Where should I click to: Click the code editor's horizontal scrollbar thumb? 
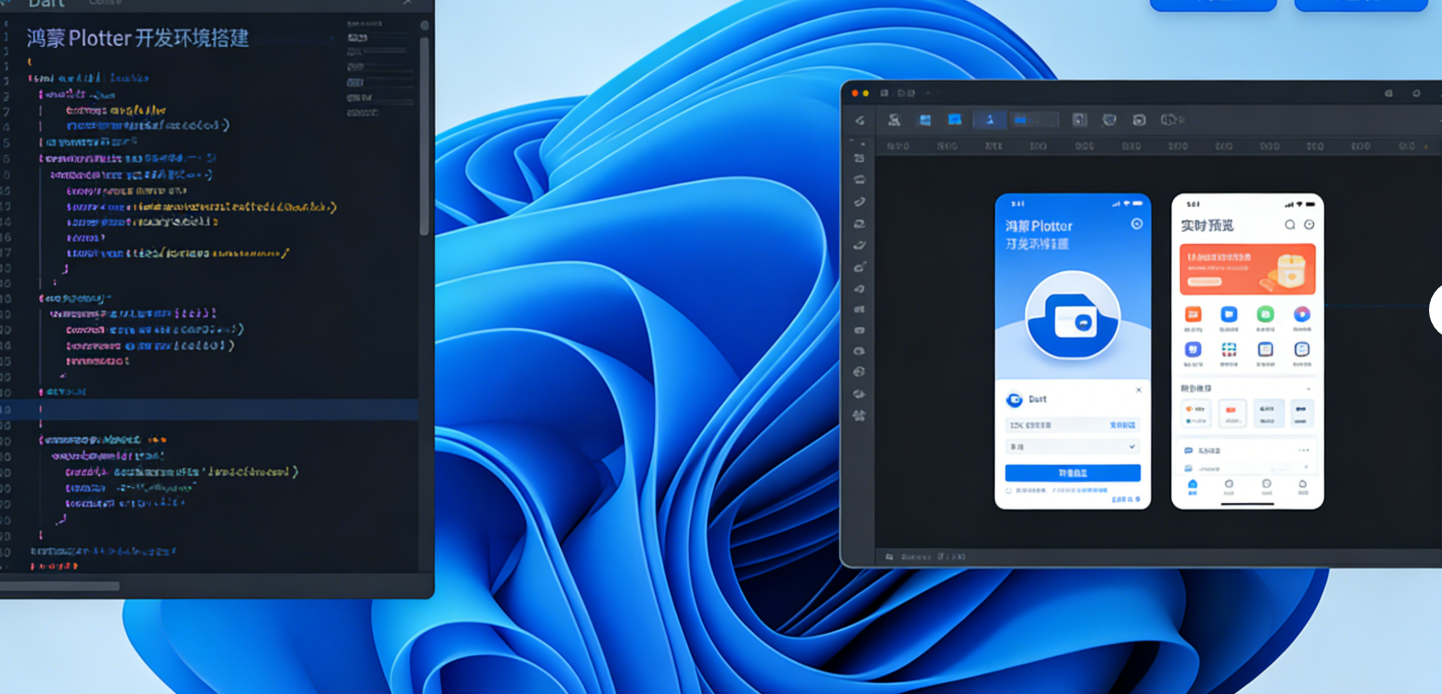tap(60, 586)
